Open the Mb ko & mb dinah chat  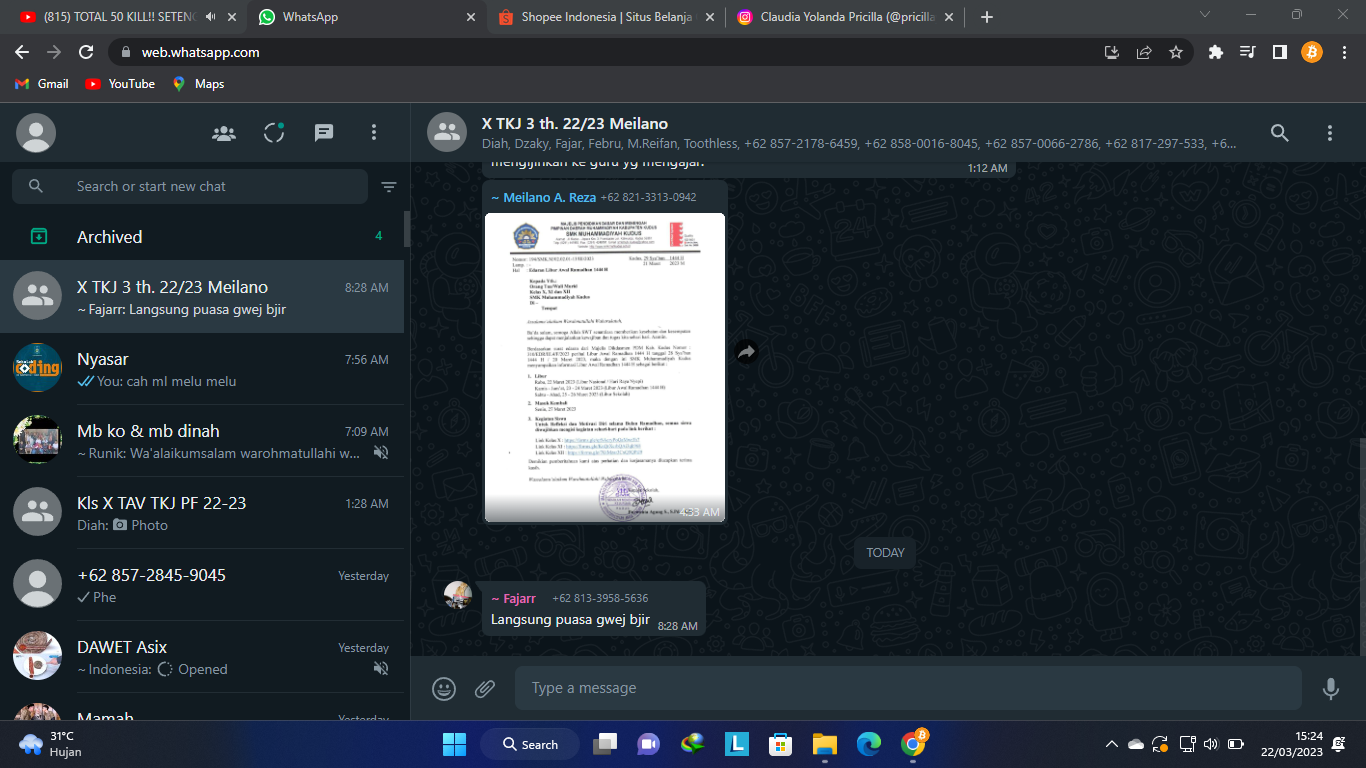(x=202, y=441)
